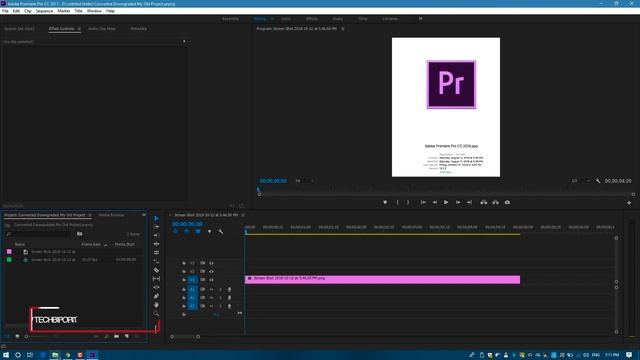Open Effect Controls panel menu

point(79,29)
